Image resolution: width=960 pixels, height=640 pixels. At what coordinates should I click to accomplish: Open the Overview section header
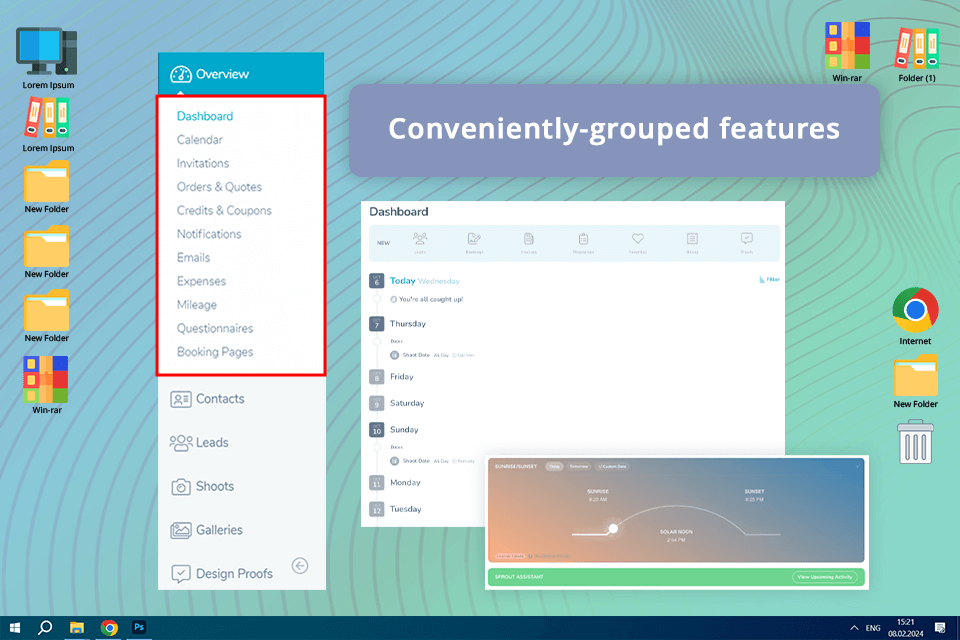tap(241, 74)
